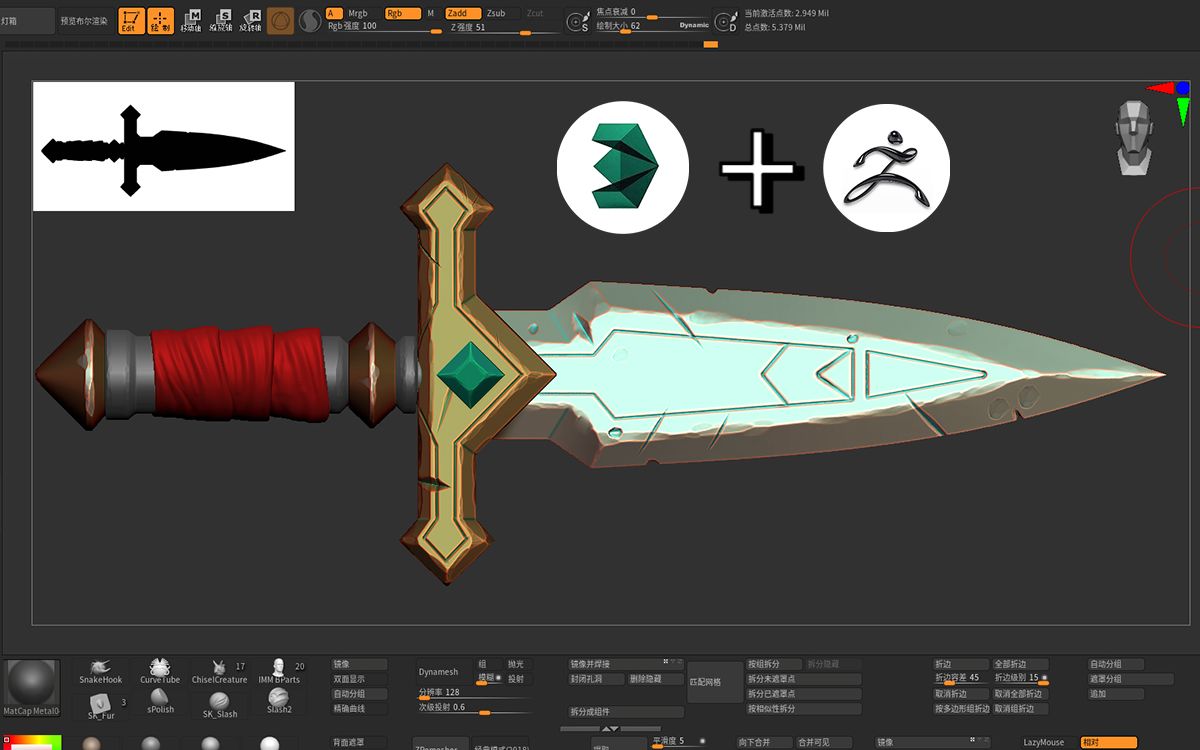
Task: Select the 缩放 (Scale) tool icon
Action: (x=222, y=19)
